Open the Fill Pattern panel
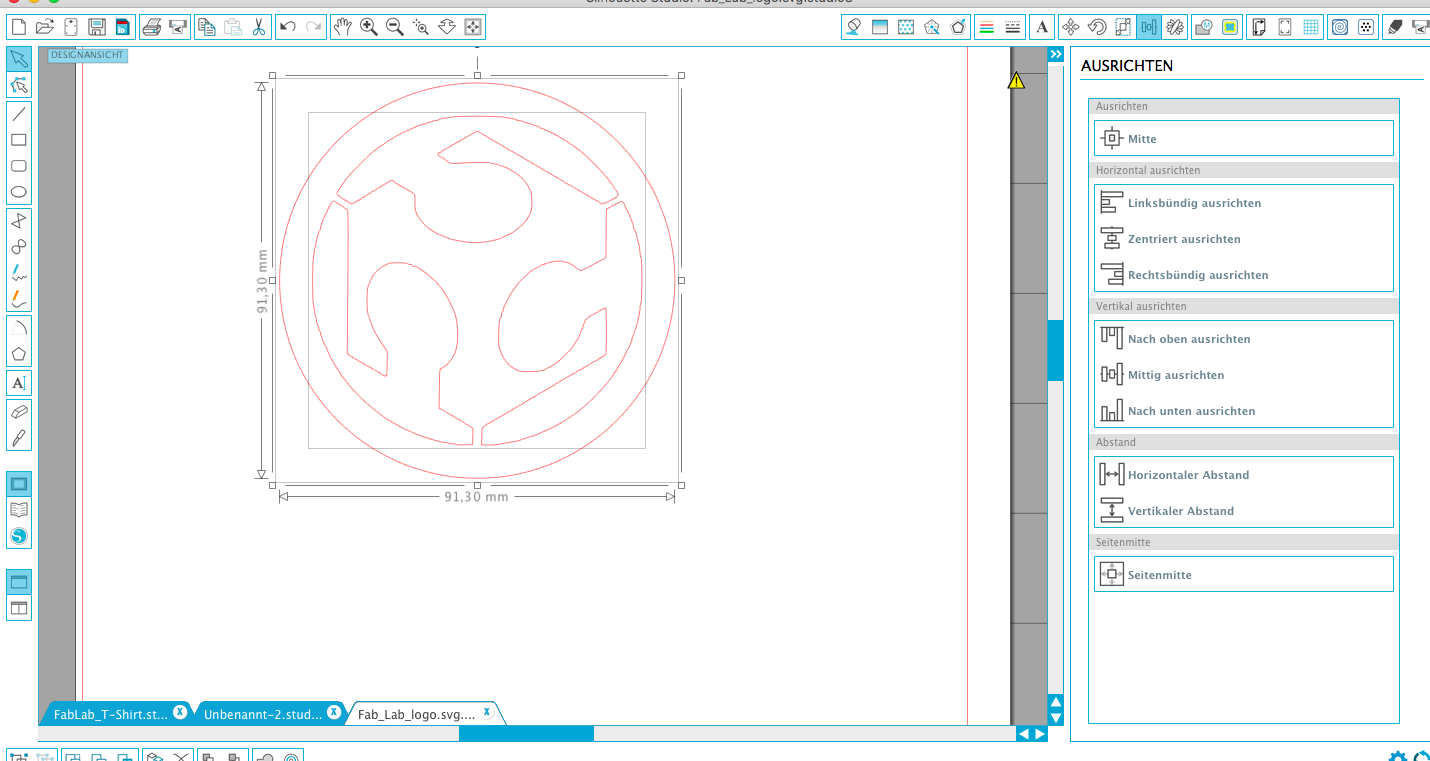 906,27
